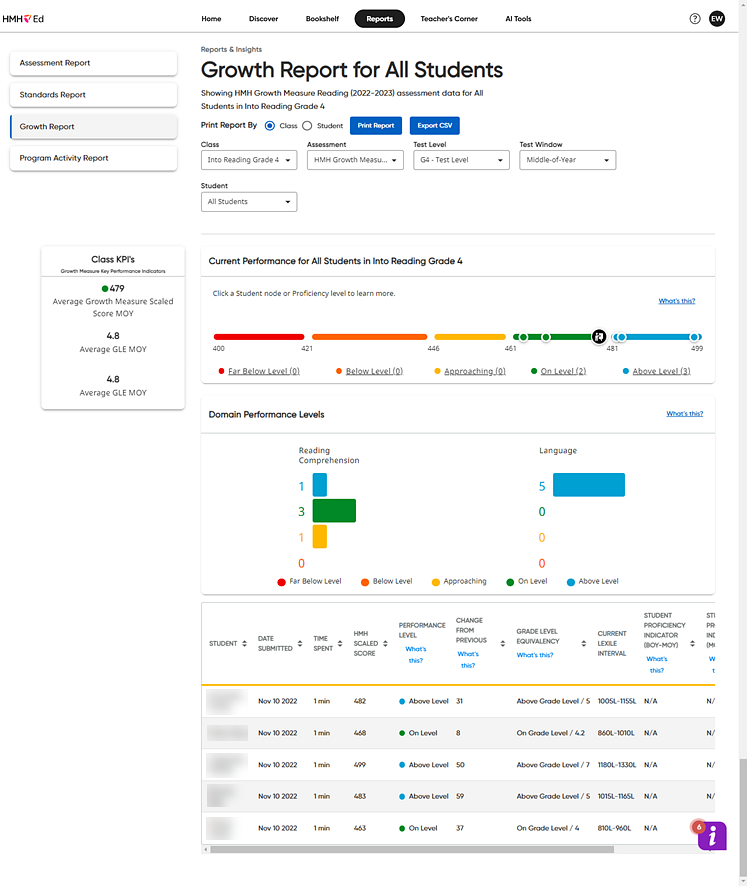Click the yellow Approaching performance bar
The height and width of the screenshot is (886, 749).
[x=470, y=337]
